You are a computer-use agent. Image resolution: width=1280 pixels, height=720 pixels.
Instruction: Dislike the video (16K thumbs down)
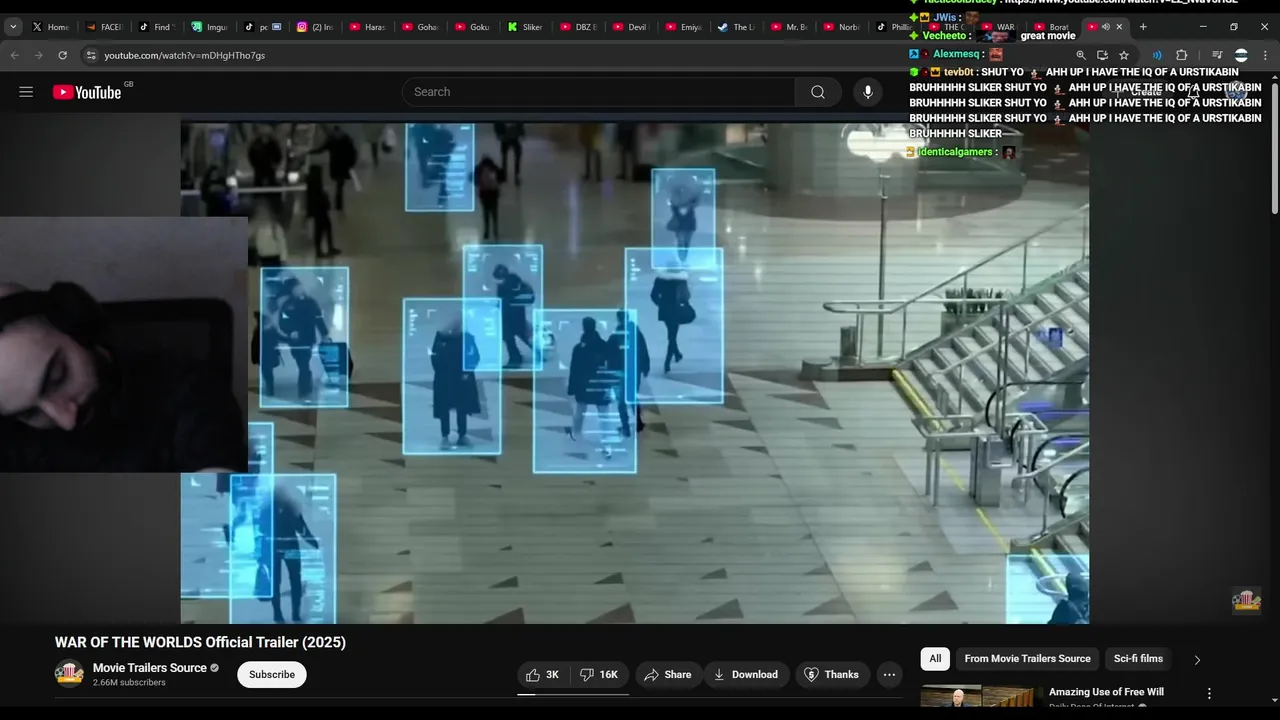tap(599, 675)
